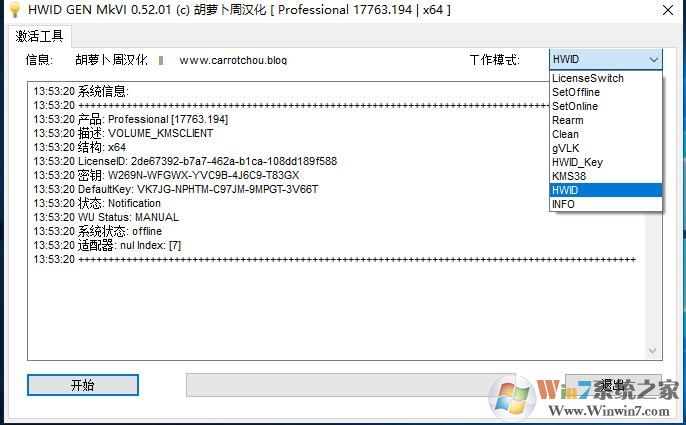
Task: Click the log scrollbar down arrow
Action: point(652,351)
